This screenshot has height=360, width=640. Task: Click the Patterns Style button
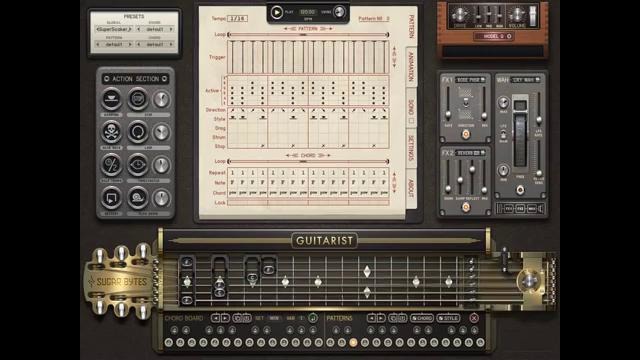[x=448, y=318]
